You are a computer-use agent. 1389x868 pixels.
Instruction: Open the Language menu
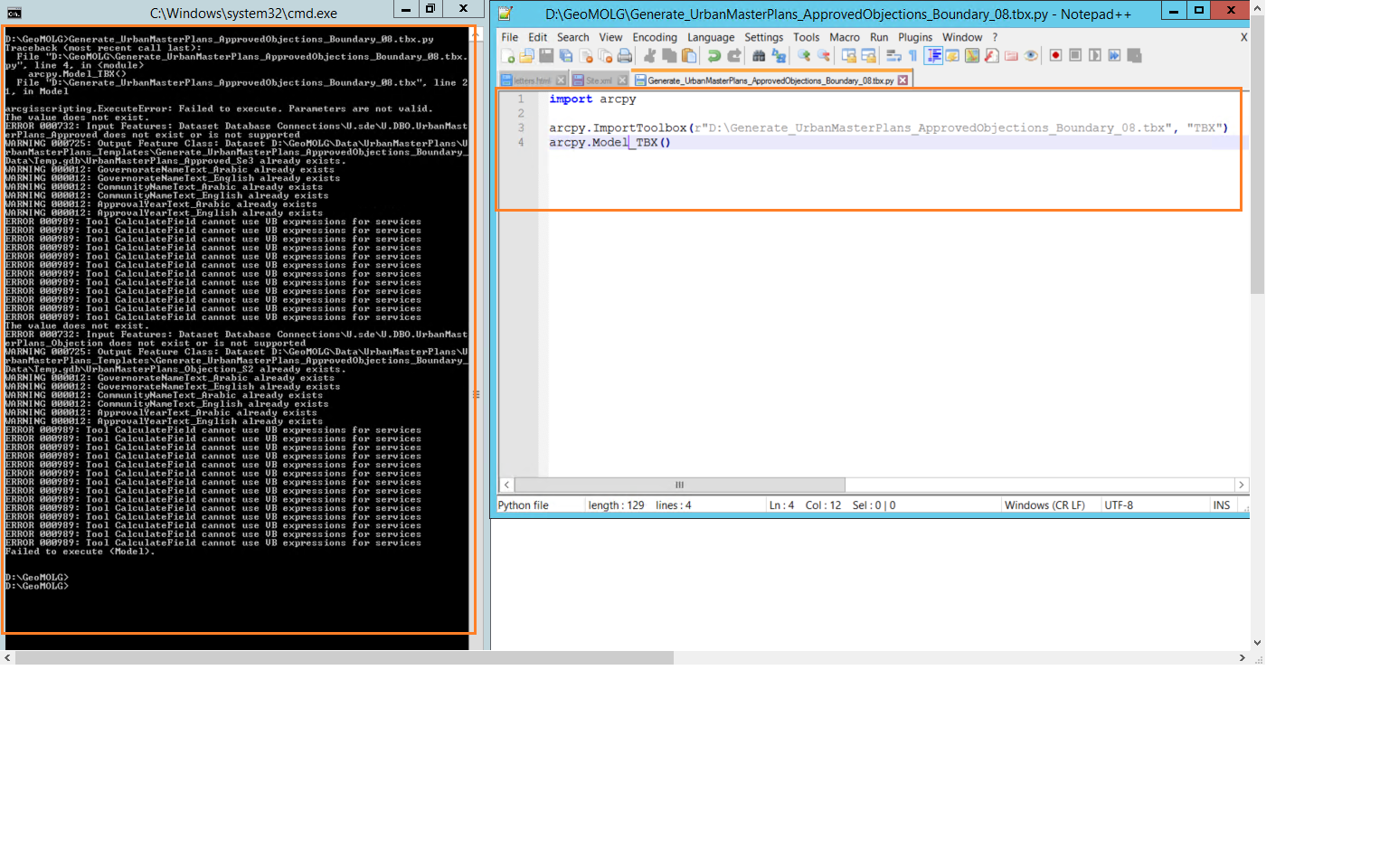(x=711, y=37)
